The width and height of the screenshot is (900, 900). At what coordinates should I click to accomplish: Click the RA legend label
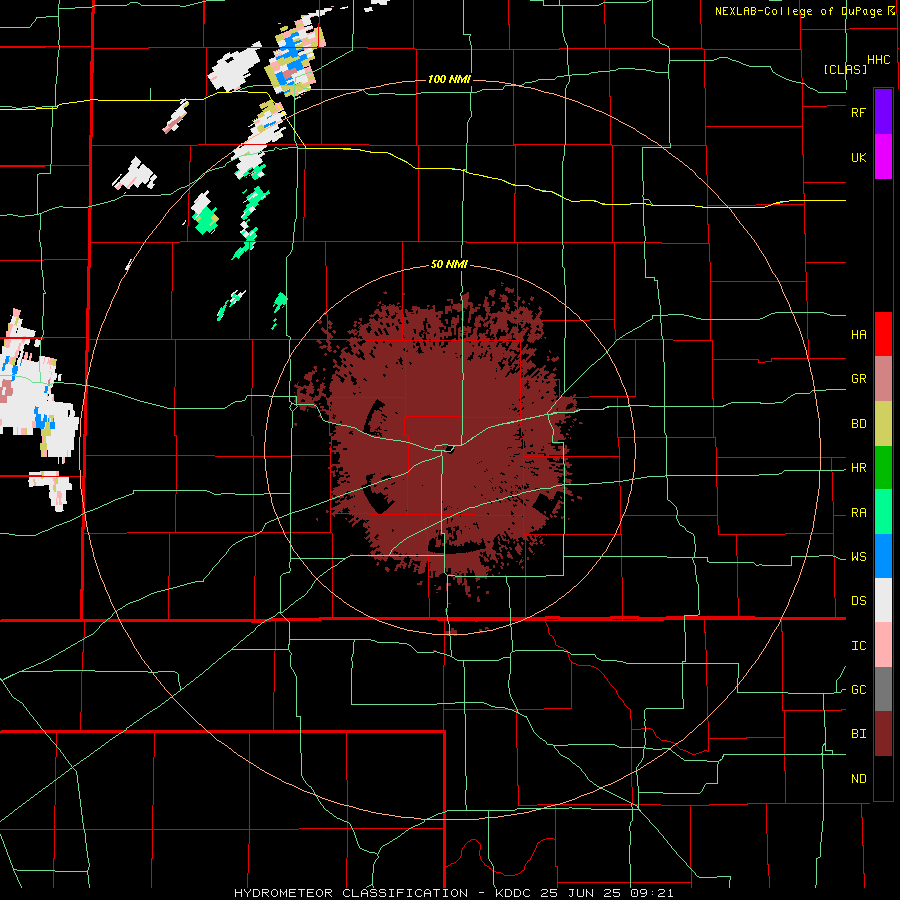[858, 513]
